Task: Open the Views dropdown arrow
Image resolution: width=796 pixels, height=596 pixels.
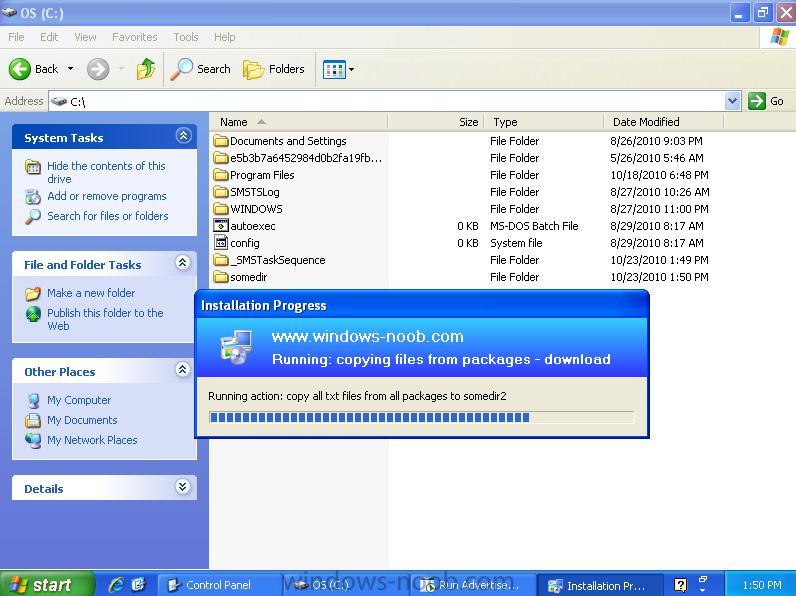Action: [351, 69]
